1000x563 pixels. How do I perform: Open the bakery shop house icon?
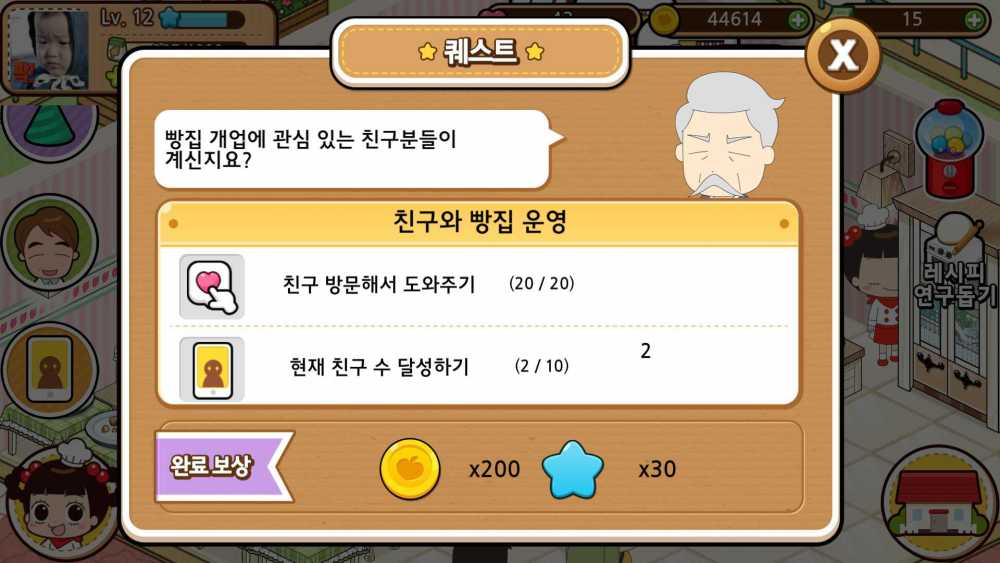[x=938, y=502]
